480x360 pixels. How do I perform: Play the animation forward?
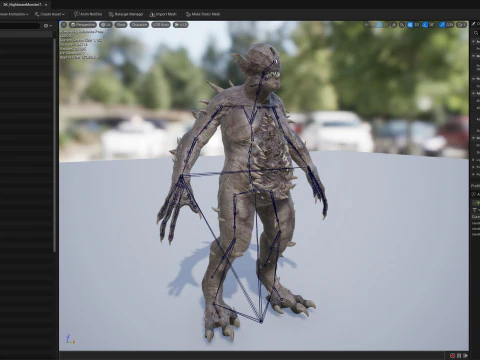[x=465, y=356]
